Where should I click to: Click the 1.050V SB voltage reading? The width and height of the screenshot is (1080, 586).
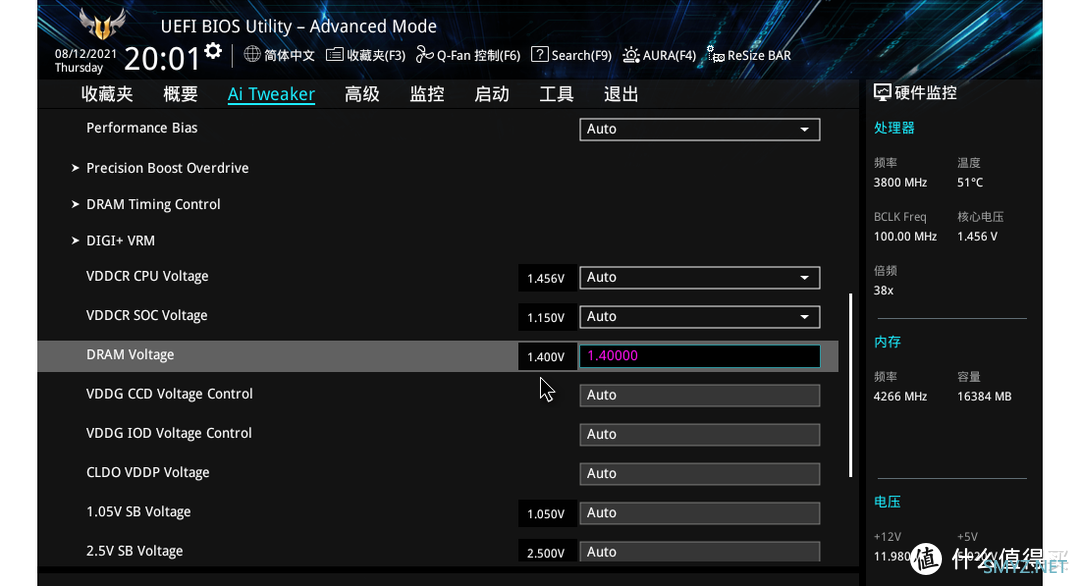(x=546, y=514)
